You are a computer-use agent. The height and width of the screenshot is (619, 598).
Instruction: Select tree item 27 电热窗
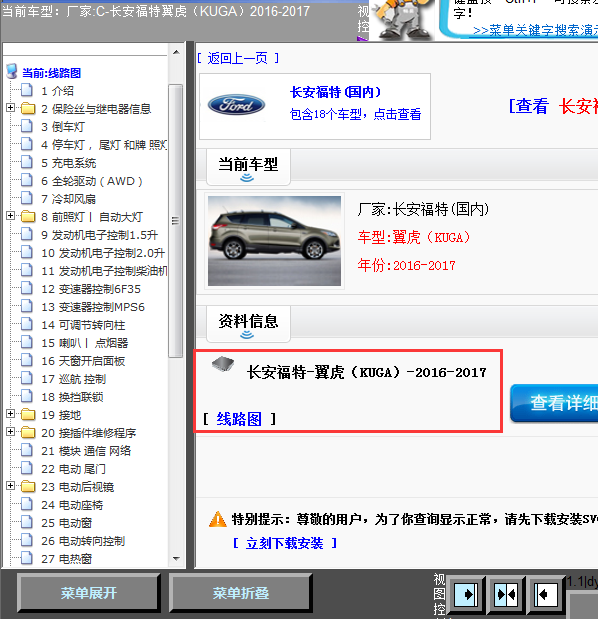tap(66, 559)
